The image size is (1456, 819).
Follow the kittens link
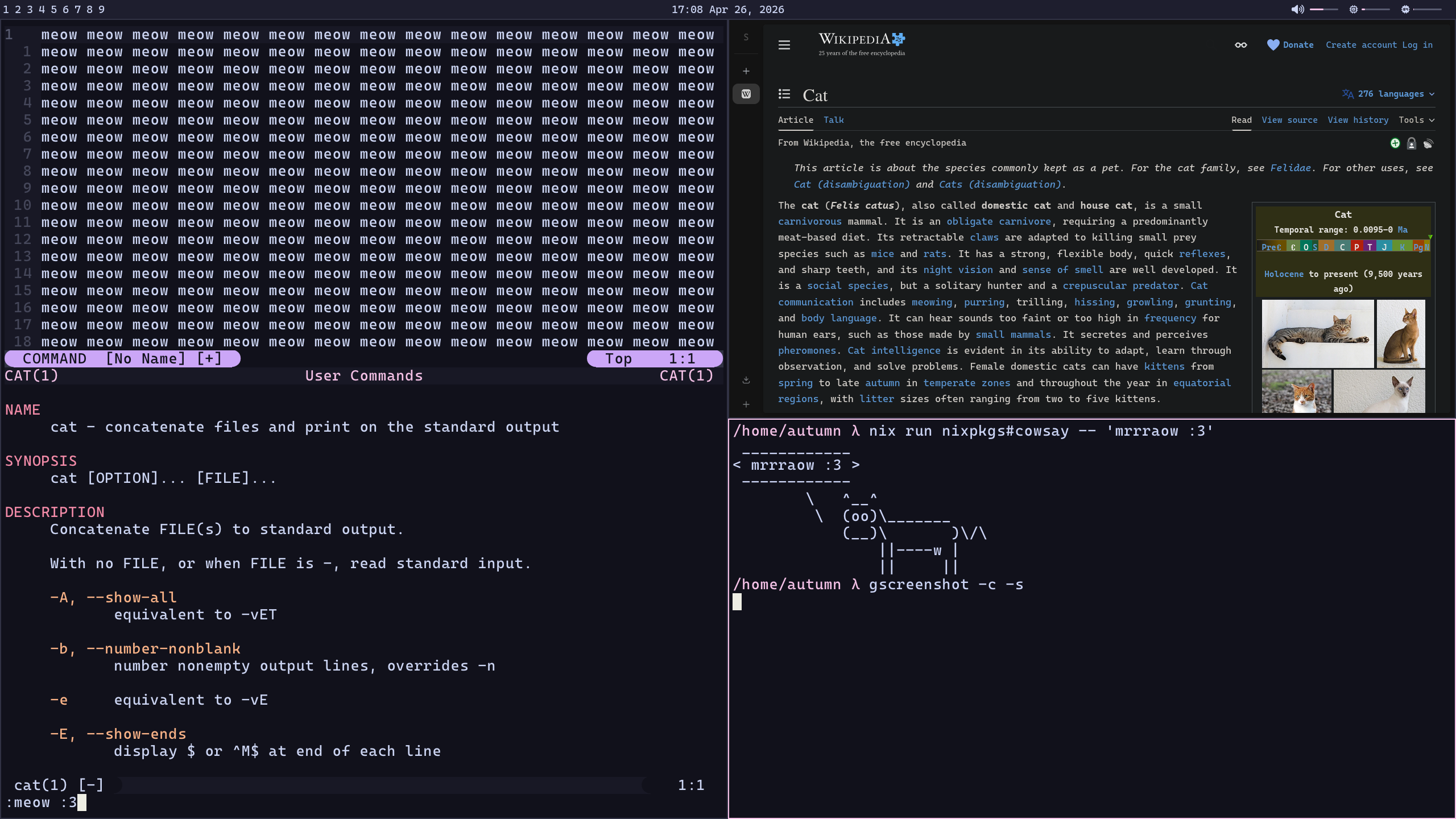(x=1164, y=366)
